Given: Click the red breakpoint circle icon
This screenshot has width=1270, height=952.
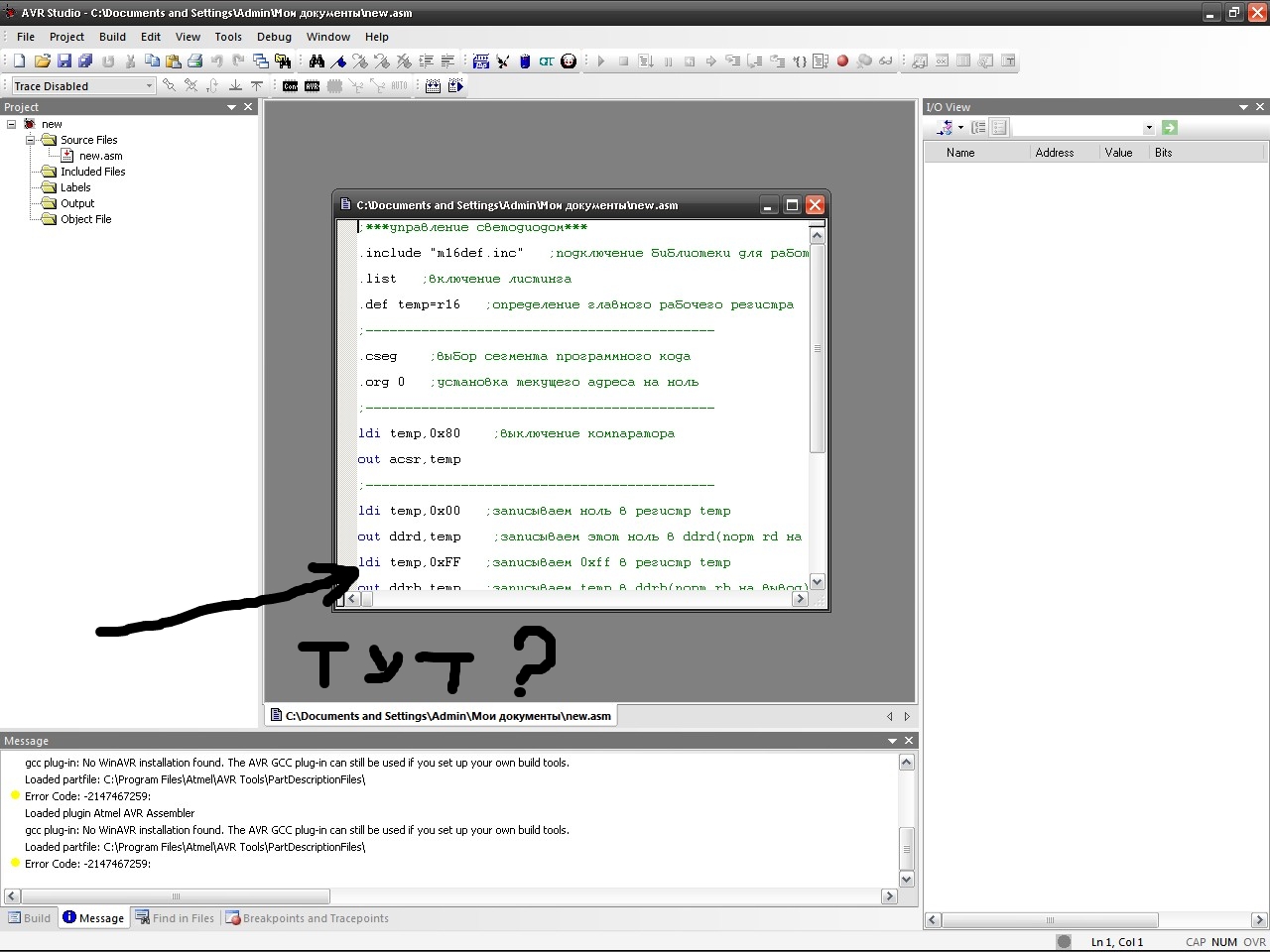Looking at the screenshot, I should (842, 61).
